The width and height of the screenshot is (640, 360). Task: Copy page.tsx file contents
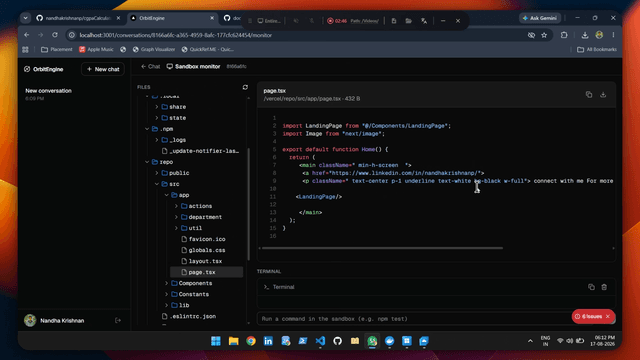(589, 95)
